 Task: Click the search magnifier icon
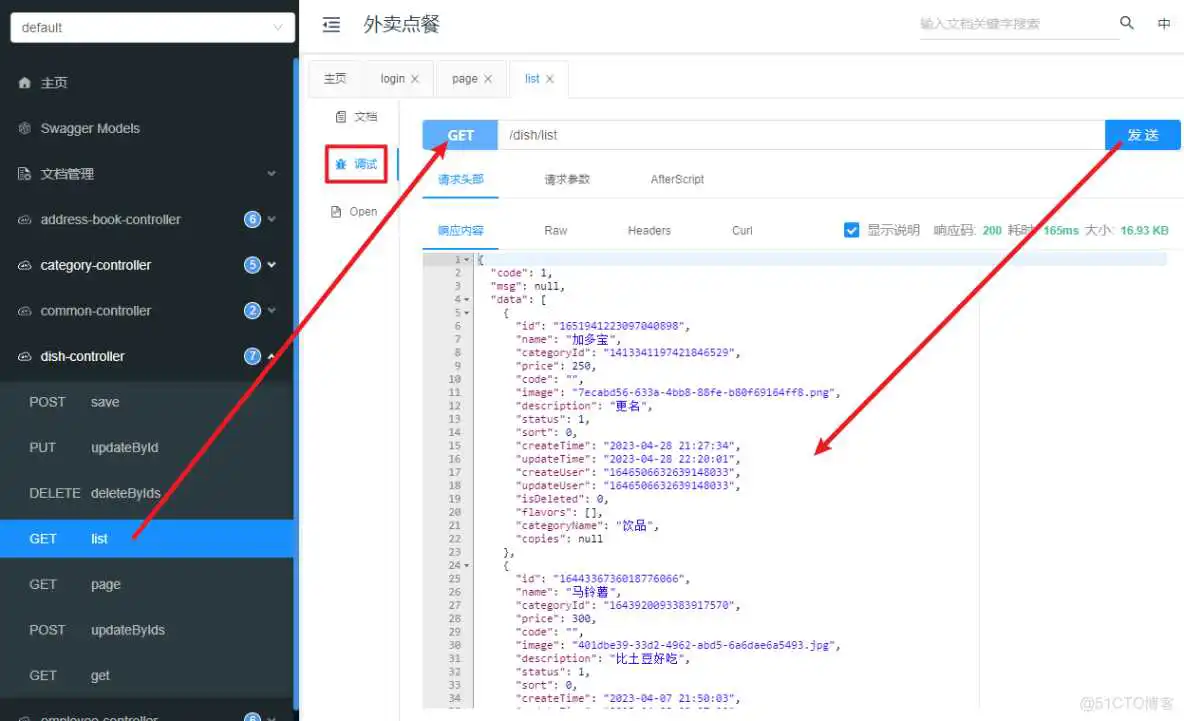pyautogui.click(x=1126, y=22)
